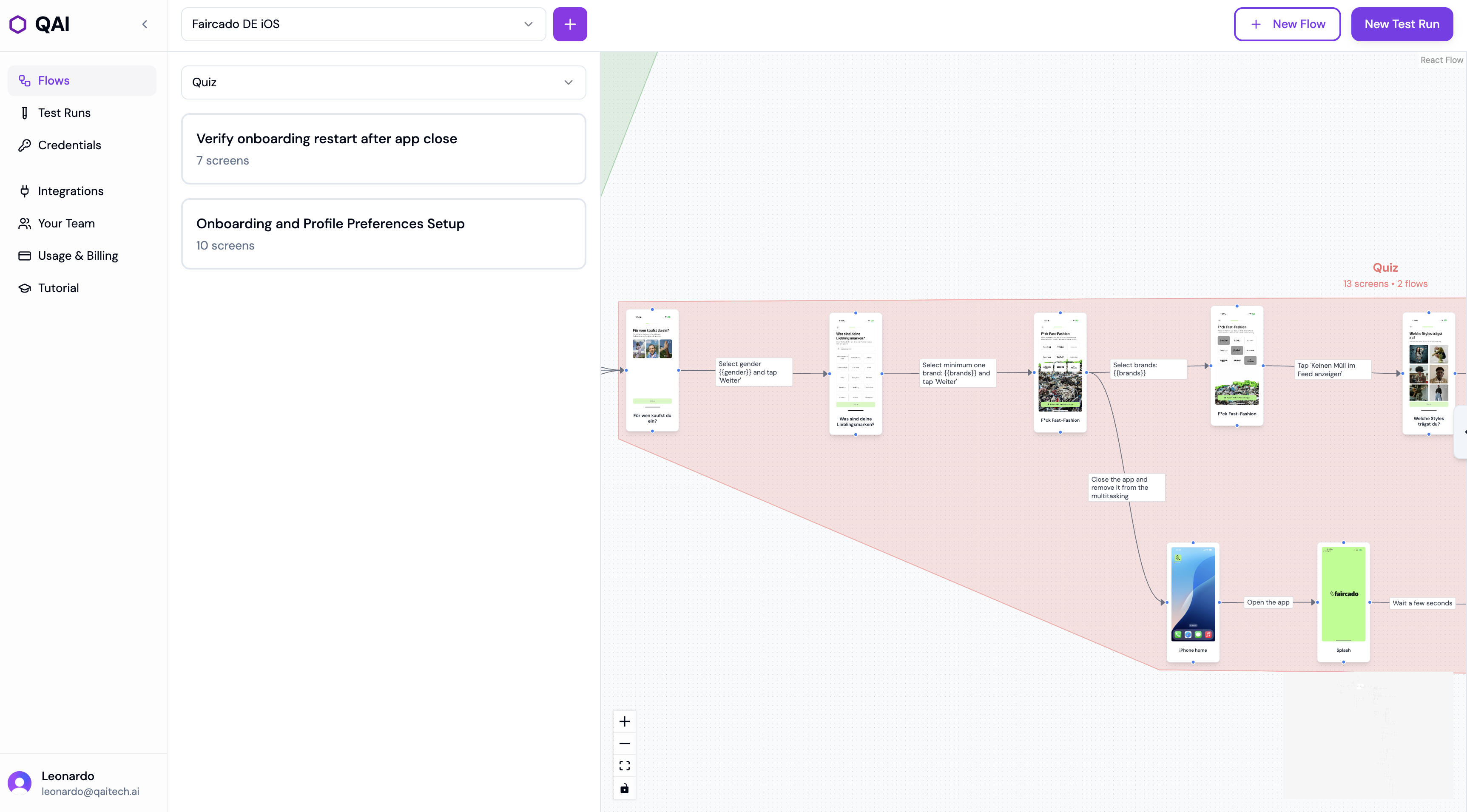Click the purple plus button beside project selector
The height and width of the screenshot is (812, 1467).
click(x=569, y=24)
